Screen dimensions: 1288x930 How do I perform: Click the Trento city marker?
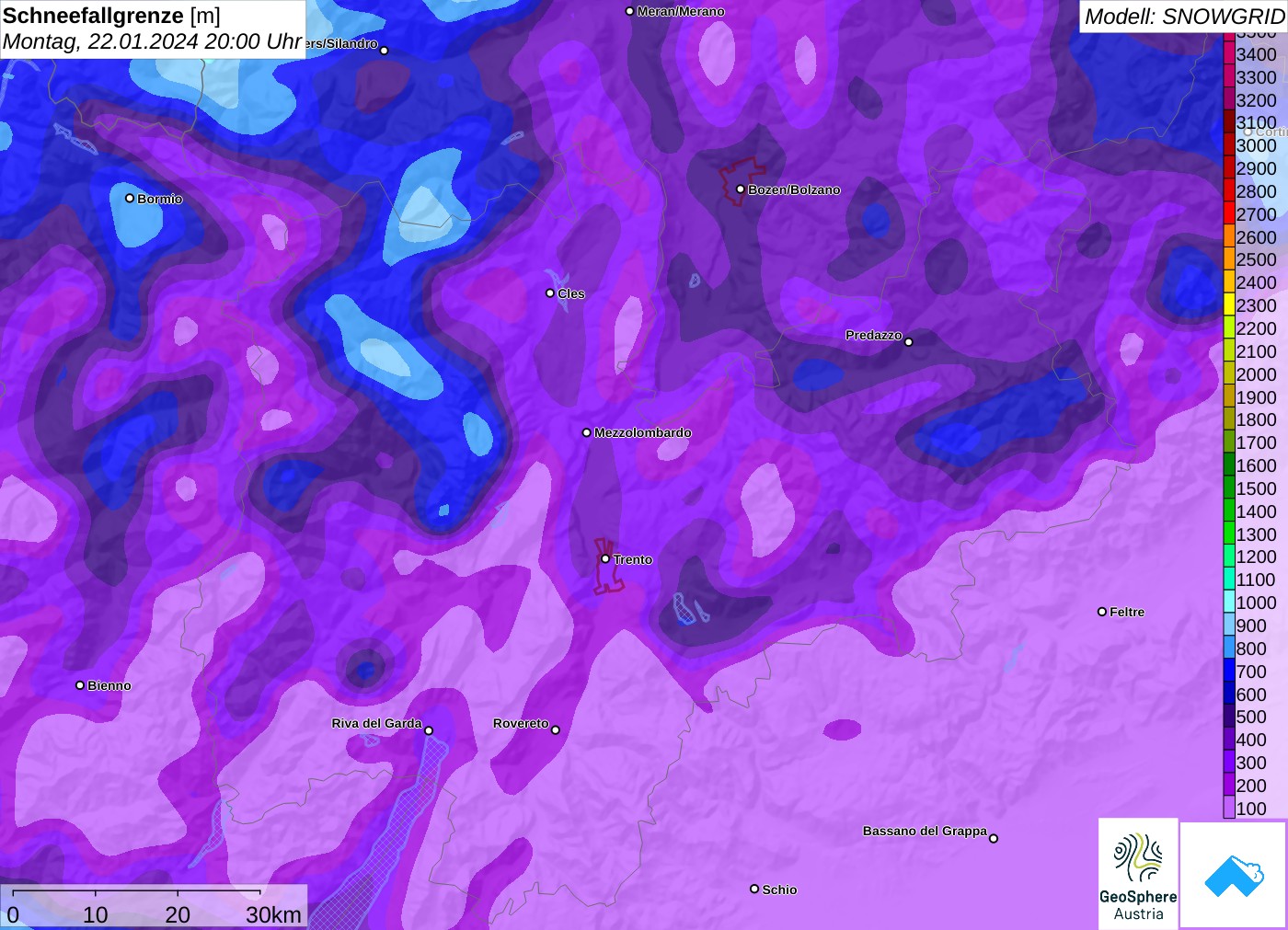pos(605,558)
